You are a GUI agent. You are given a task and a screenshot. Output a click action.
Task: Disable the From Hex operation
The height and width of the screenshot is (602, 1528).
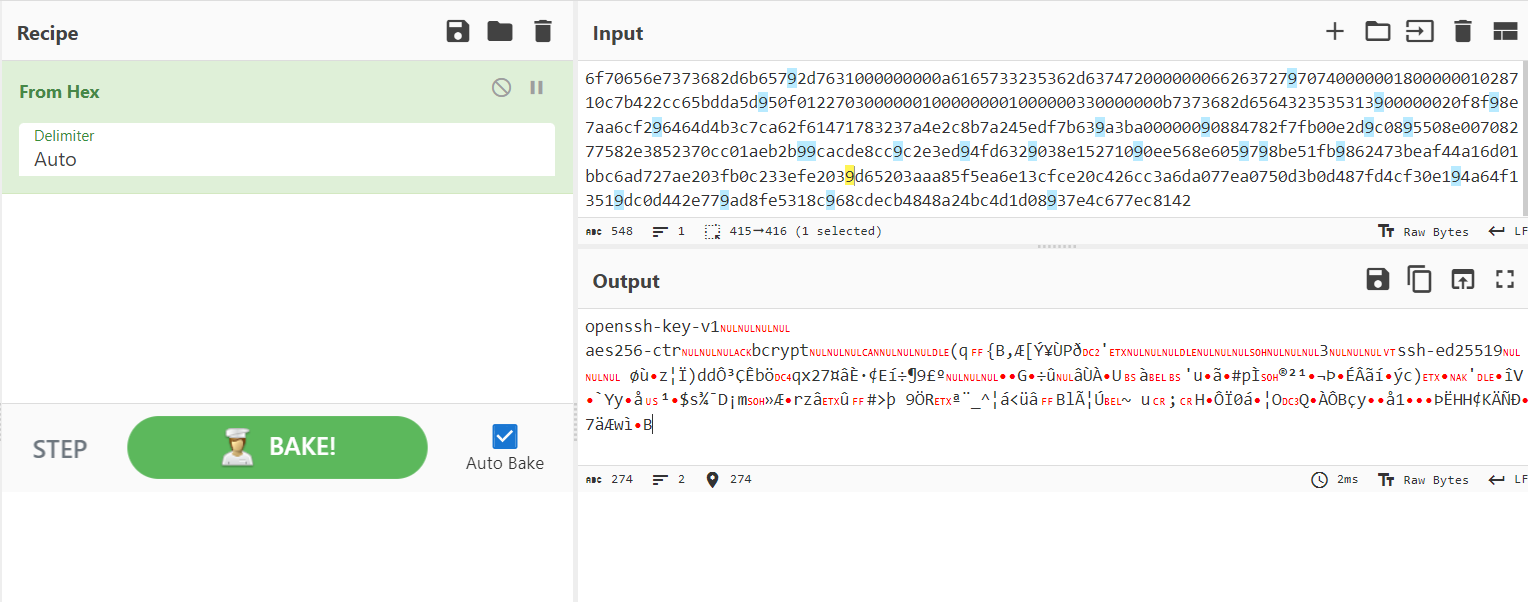tap(501, 88)
